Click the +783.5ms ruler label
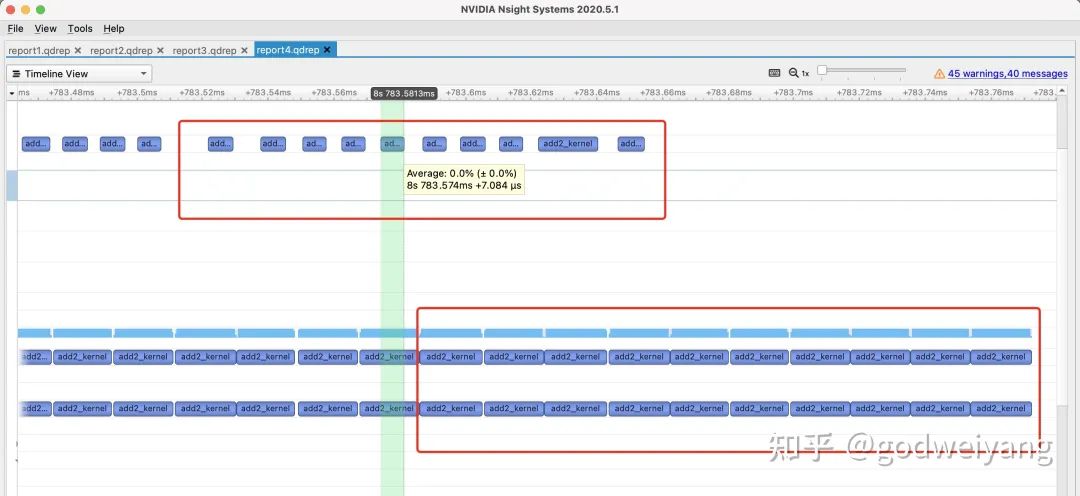 coord(136,92)
